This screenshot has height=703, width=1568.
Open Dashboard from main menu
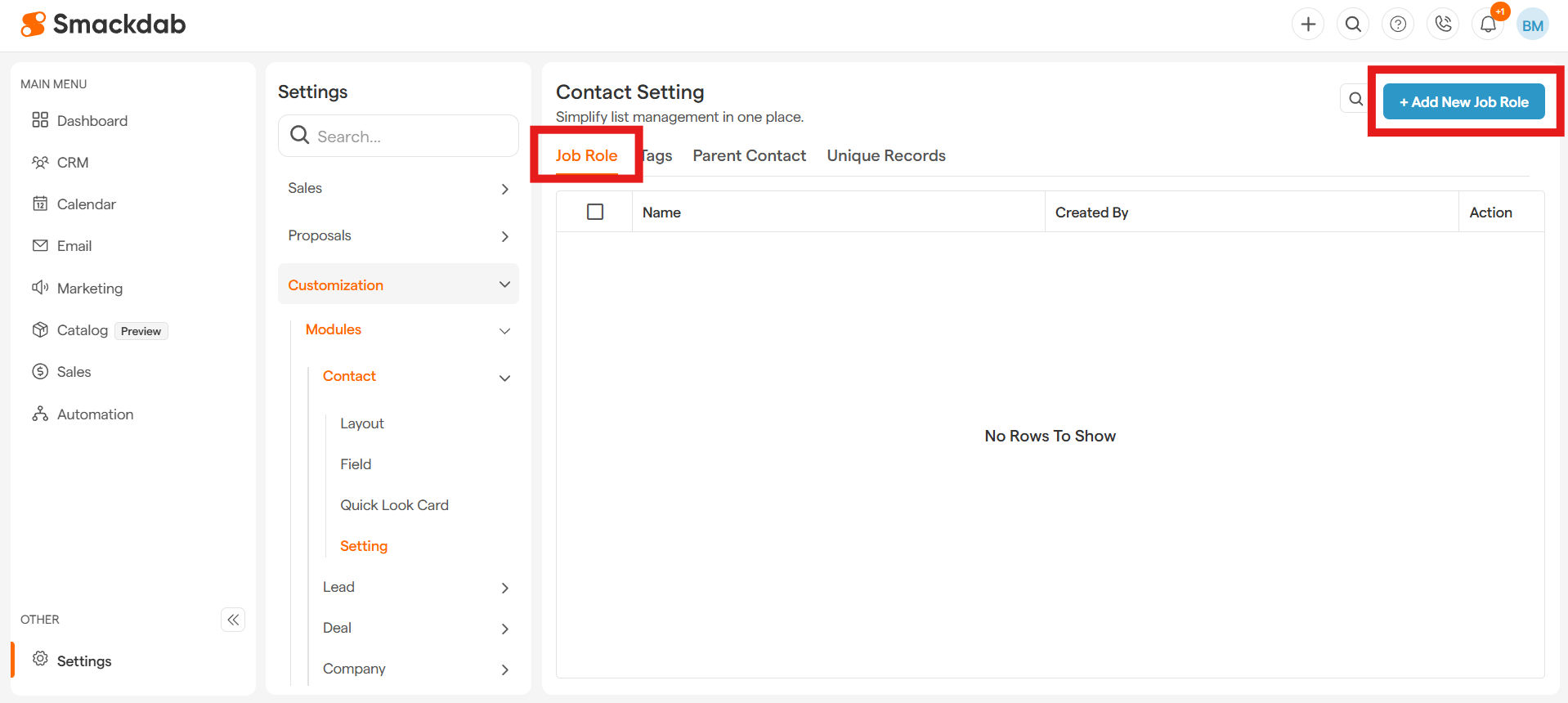pyautogui.click(x=92, y=121)
